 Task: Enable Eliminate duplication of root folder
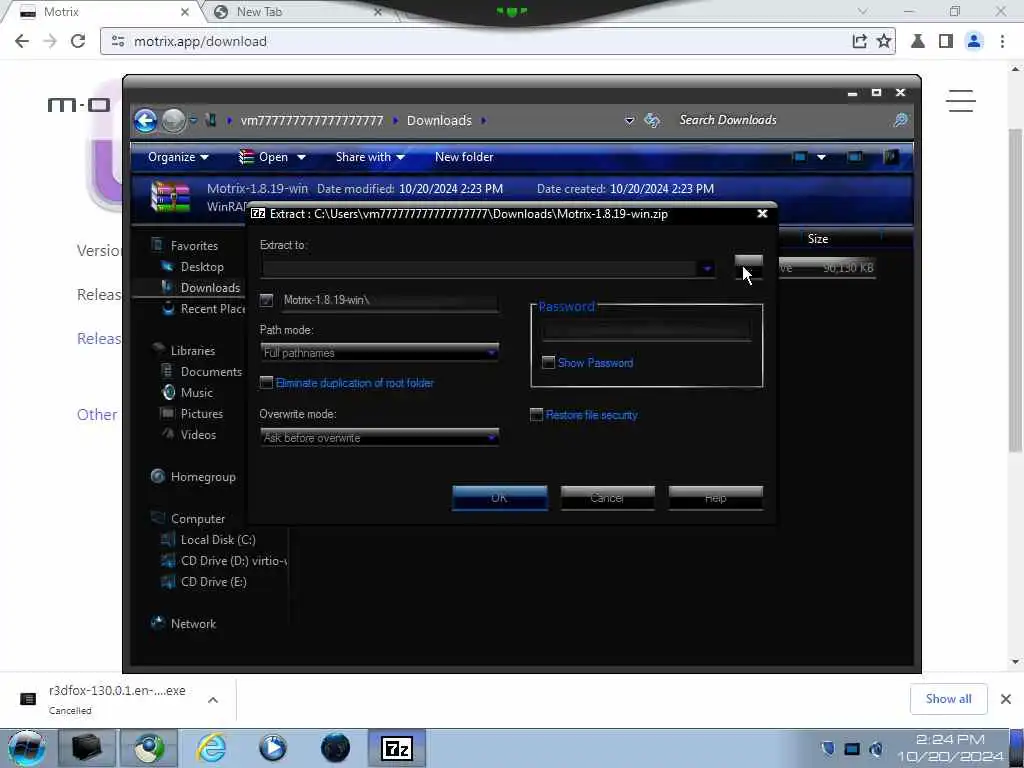pos(266,383)
